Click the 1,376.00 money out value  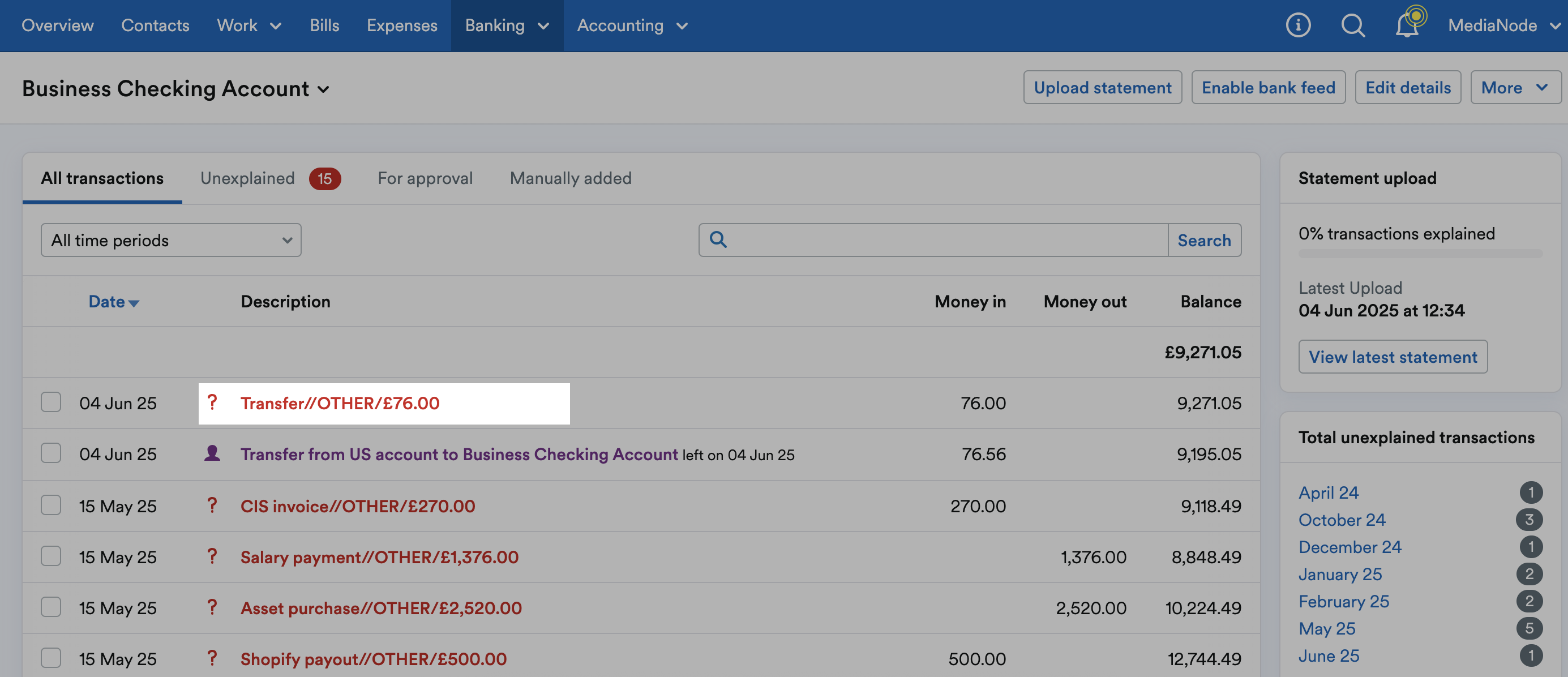[1093, 556]
